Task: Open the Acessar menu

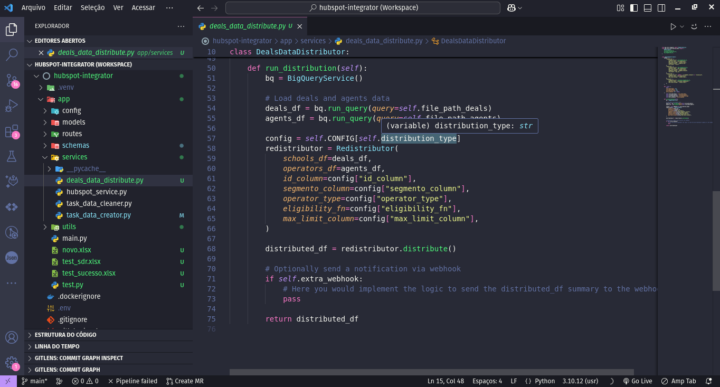Action: point(143,8)
